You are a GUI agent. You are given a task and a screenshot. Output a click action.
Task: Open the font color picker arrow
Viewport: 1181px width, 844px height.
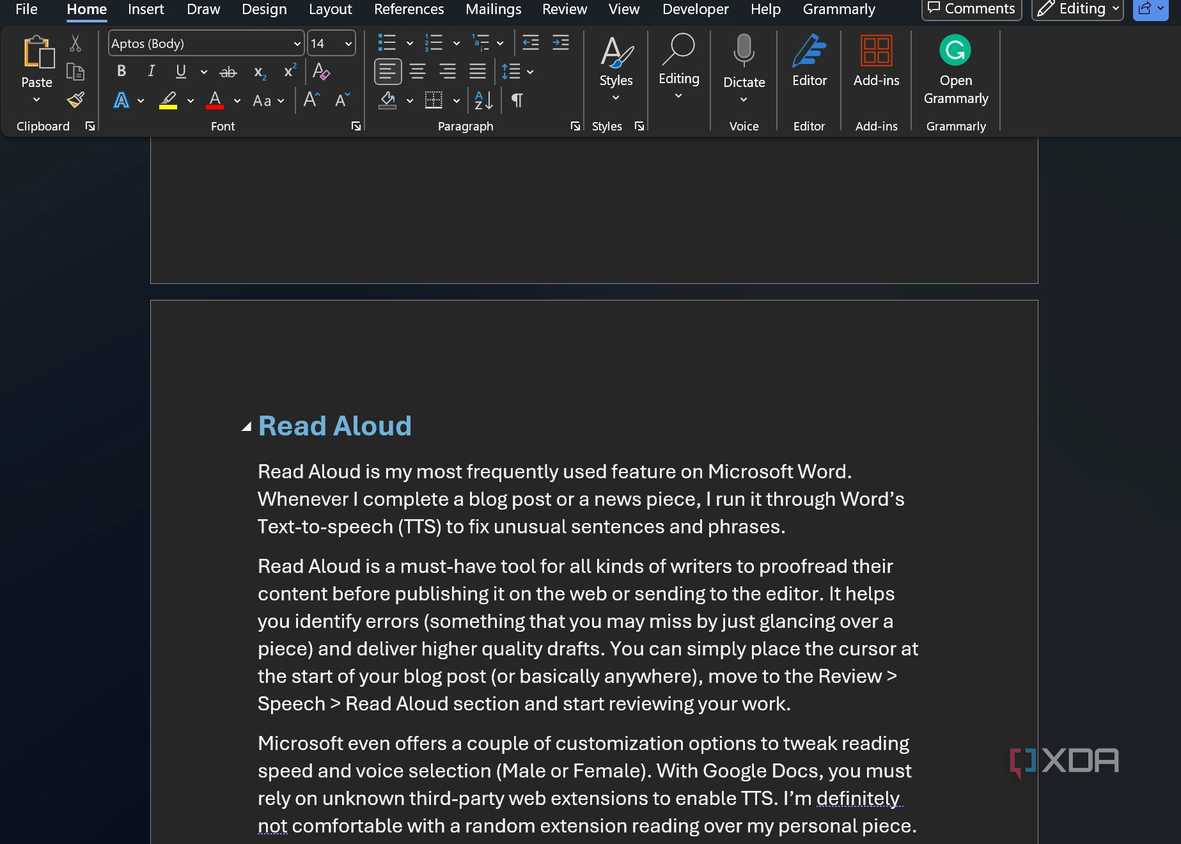click(237, 101)
